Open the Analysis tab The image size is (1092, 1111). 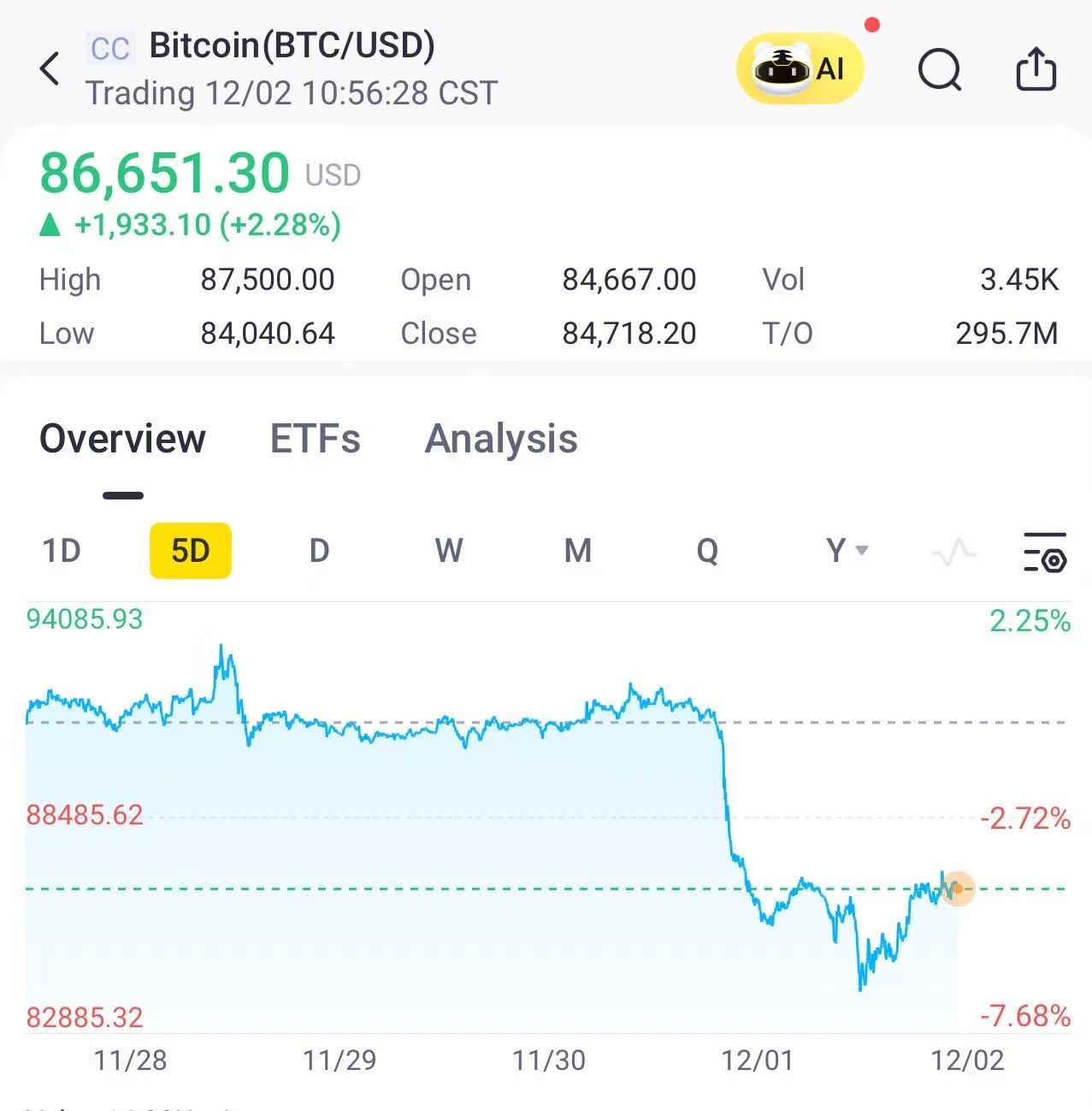pyautogui.click(x=501, y=439)
